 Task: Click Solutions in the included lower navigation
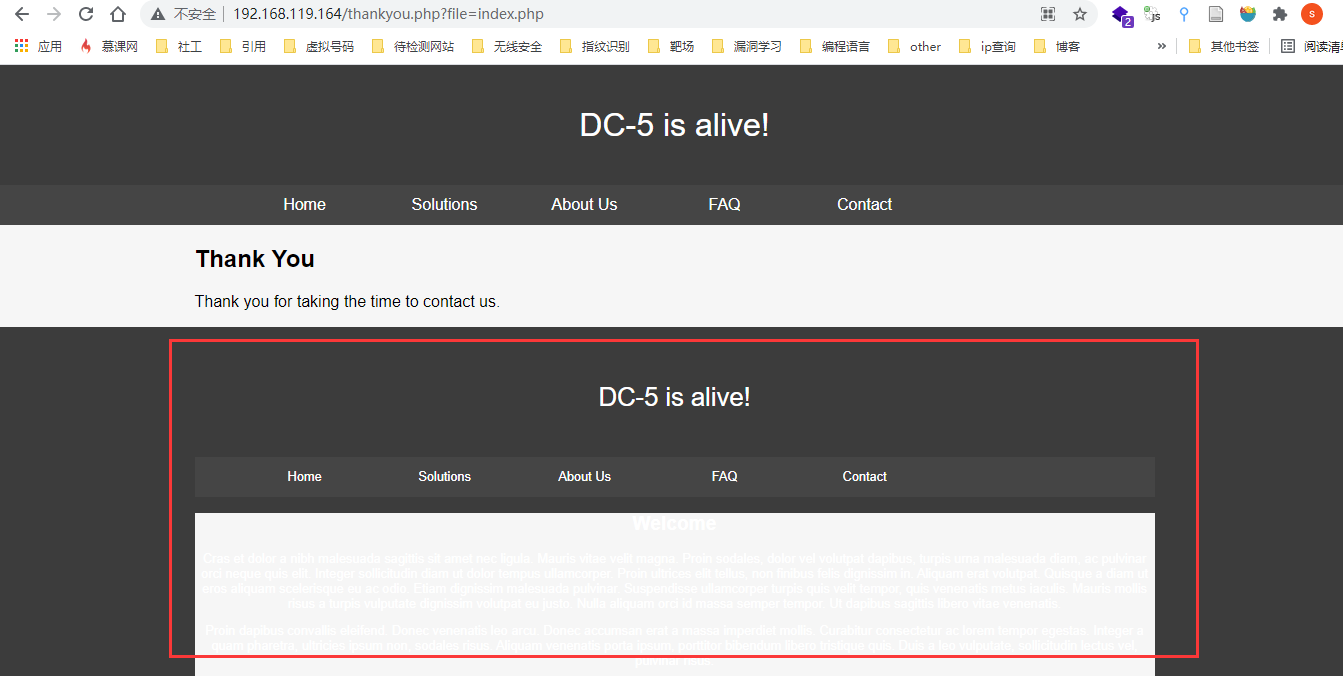[444, 476]
